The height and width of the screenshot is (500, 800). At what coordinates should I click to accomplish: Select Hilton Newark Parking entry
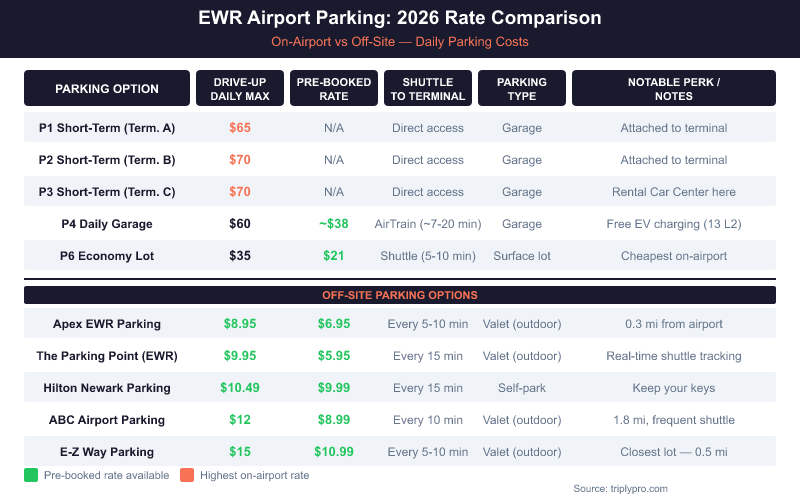tap(107, 388)
